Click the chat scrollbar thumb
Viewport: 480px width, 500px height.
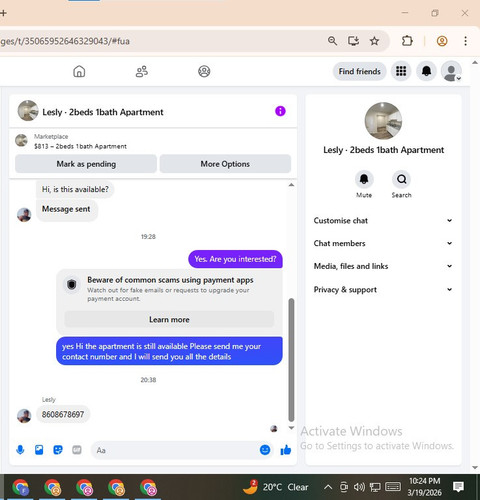(x=291, y=360)
